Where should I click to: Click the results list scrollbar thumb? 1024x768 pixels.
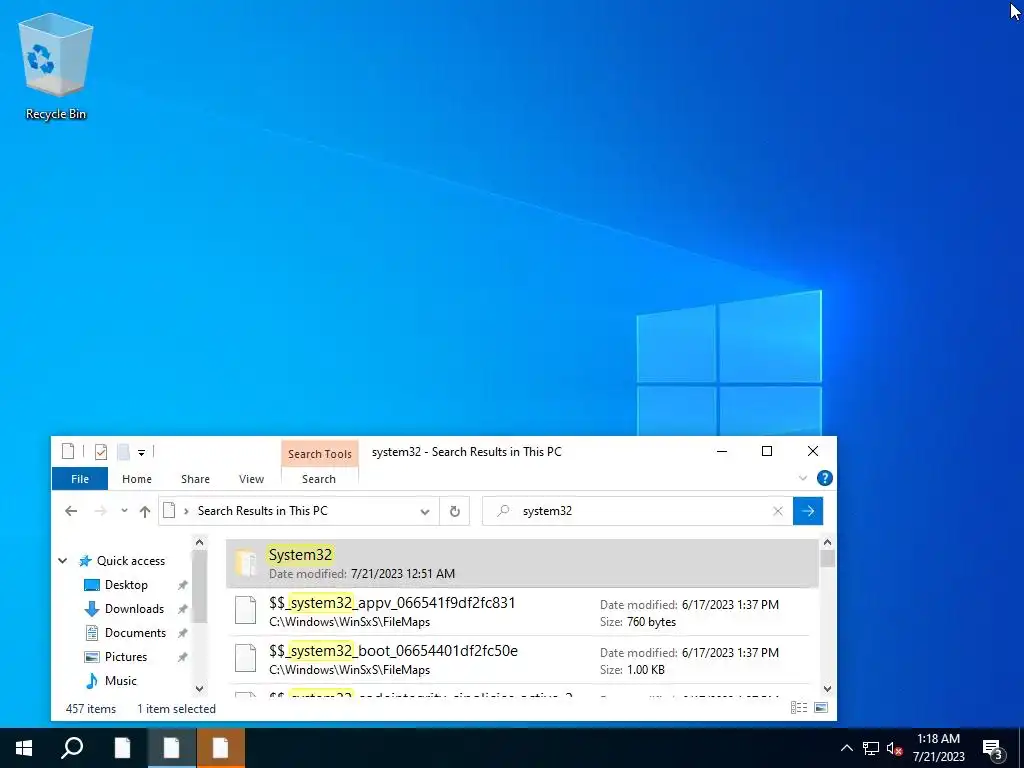point(827,559)
